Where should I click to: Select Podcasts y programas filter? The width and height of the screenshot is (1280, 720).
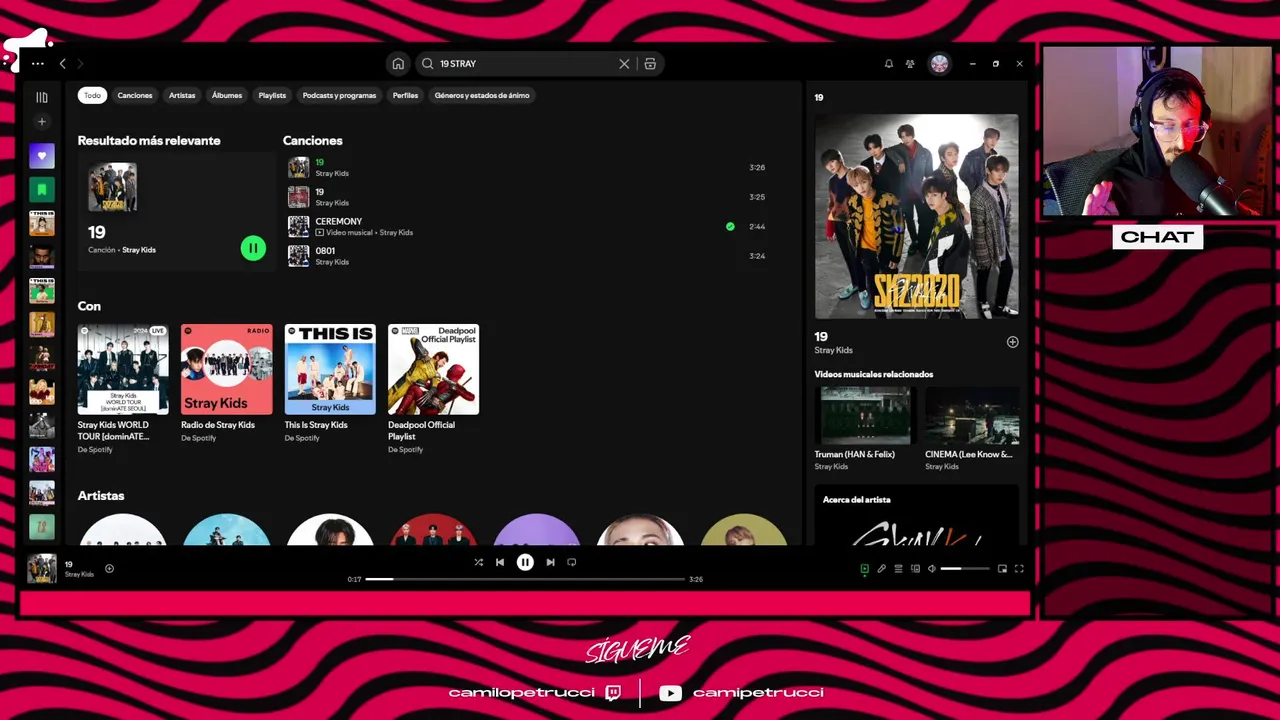tap(339, 95)
